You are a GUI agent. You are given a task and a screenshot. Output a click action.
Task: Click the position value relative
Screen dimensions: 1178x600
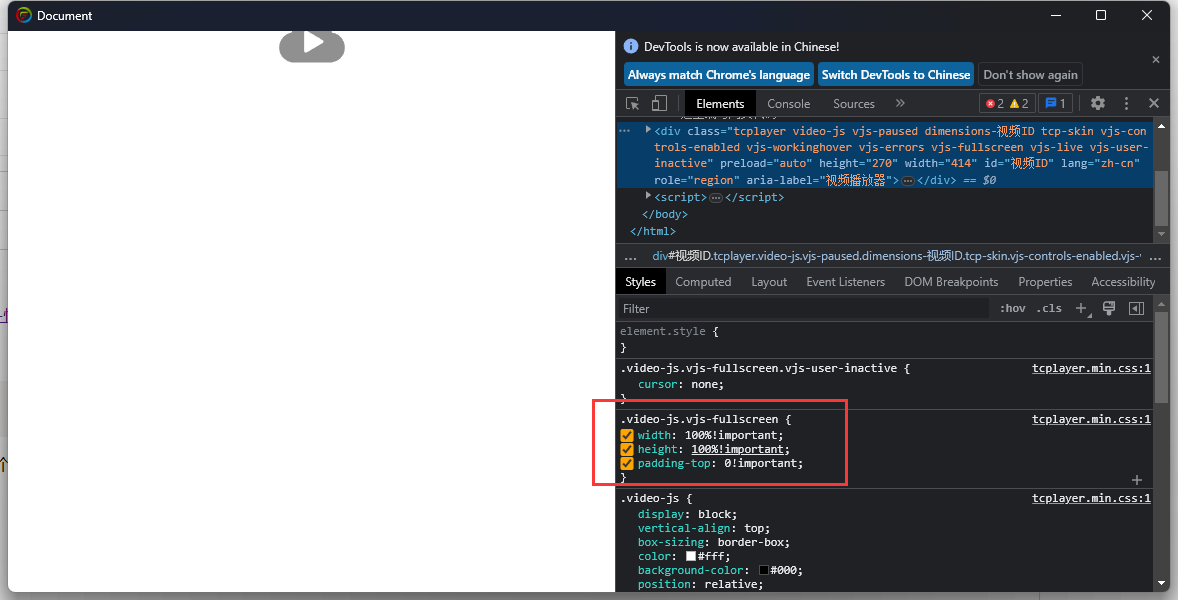[731, 584]
